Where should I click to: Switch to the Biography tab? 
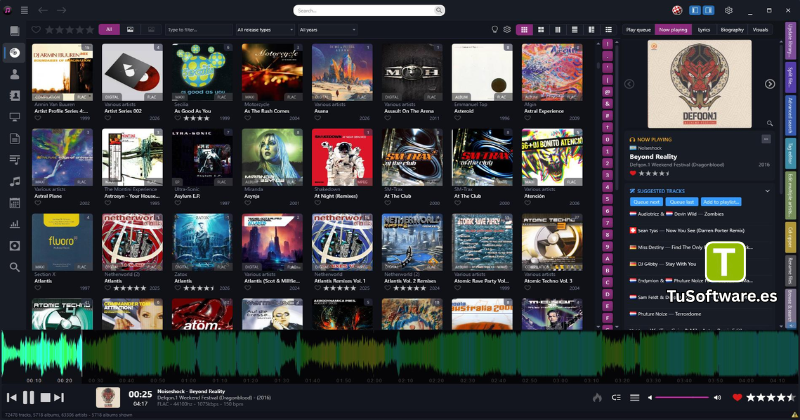(x=732, y=30)
